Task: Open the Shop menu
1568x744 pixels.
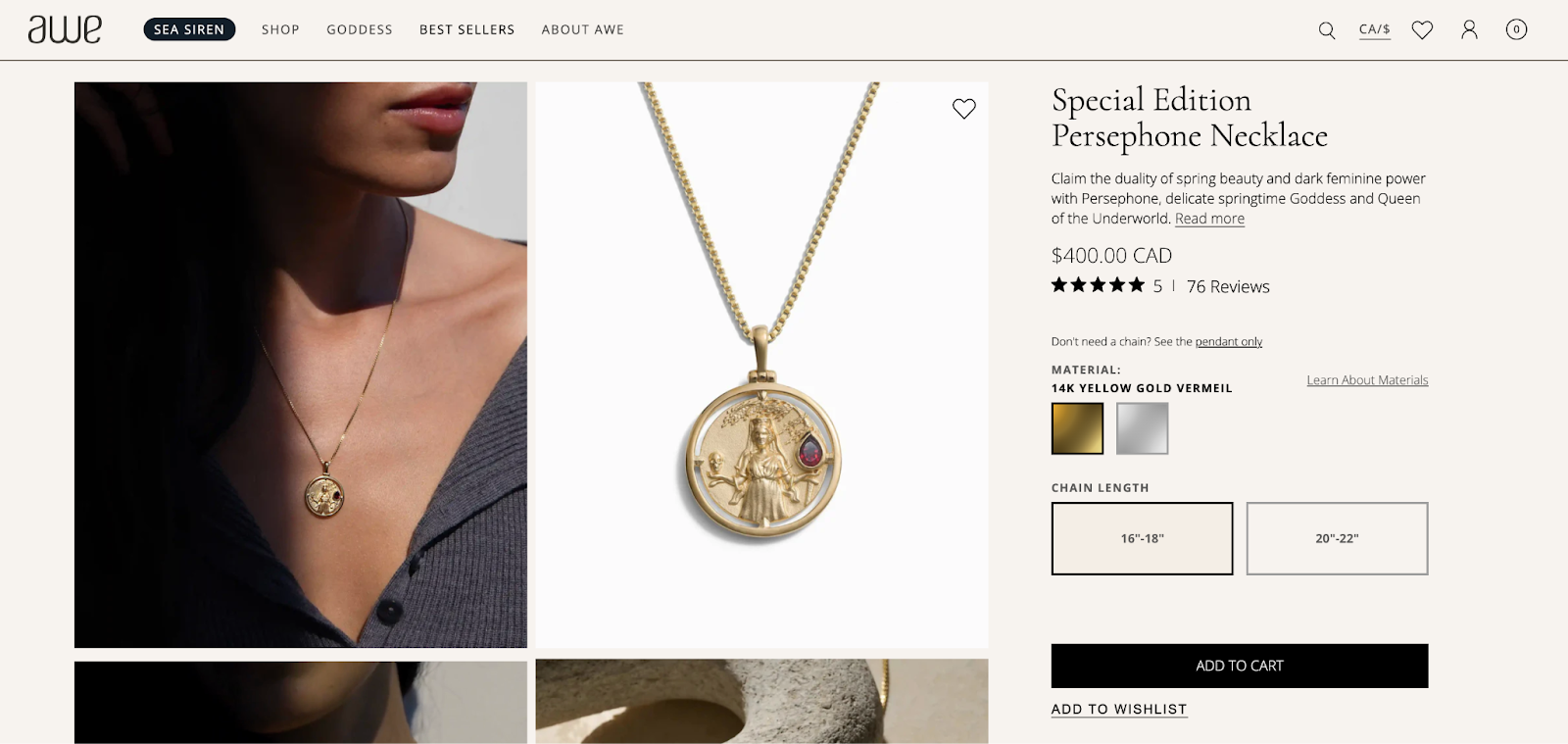Action: coord(280,29)
